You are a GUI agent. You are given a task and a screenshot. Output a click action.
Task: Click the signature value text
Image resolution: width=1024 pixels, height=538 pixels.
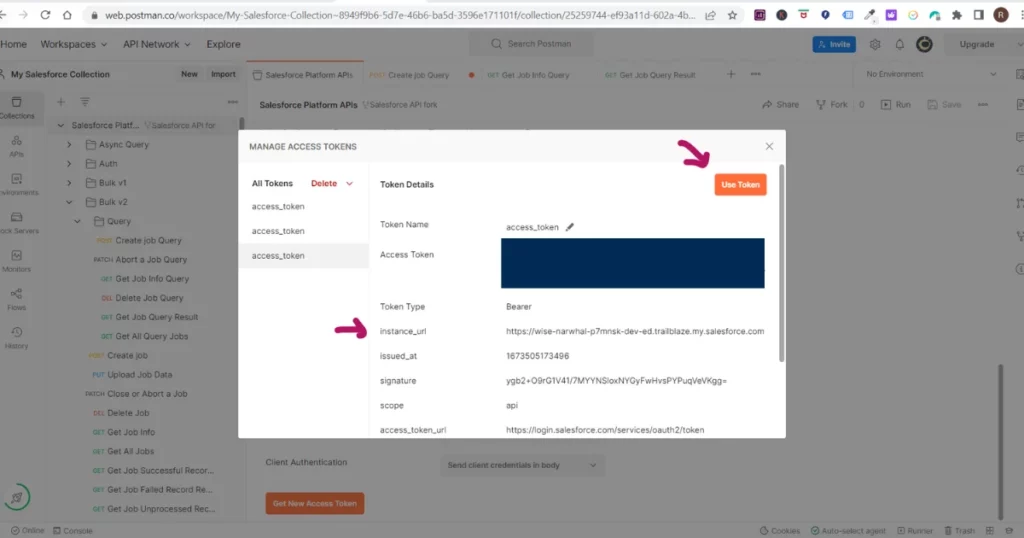[616, 381]
